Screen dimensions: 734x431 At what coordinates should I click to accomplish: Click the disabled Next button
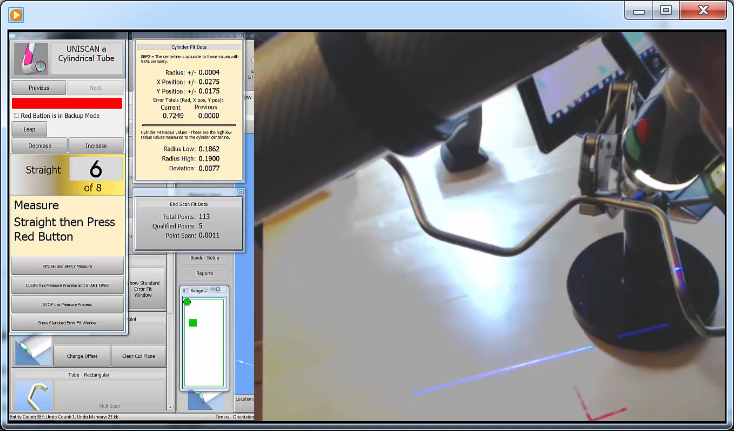coord(95,88)
